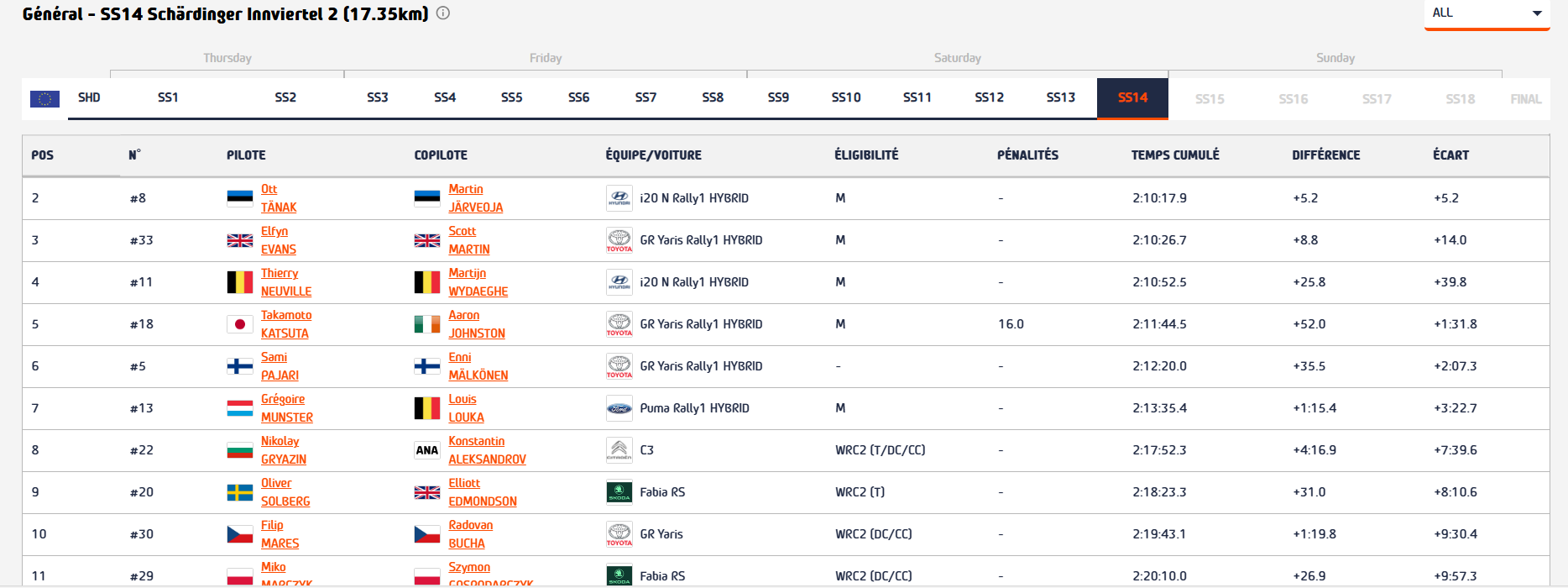This screenshot has height=588, width=1568.
Task: Click the info icon beside SS14 title
Action: click(x=443, y=13)
